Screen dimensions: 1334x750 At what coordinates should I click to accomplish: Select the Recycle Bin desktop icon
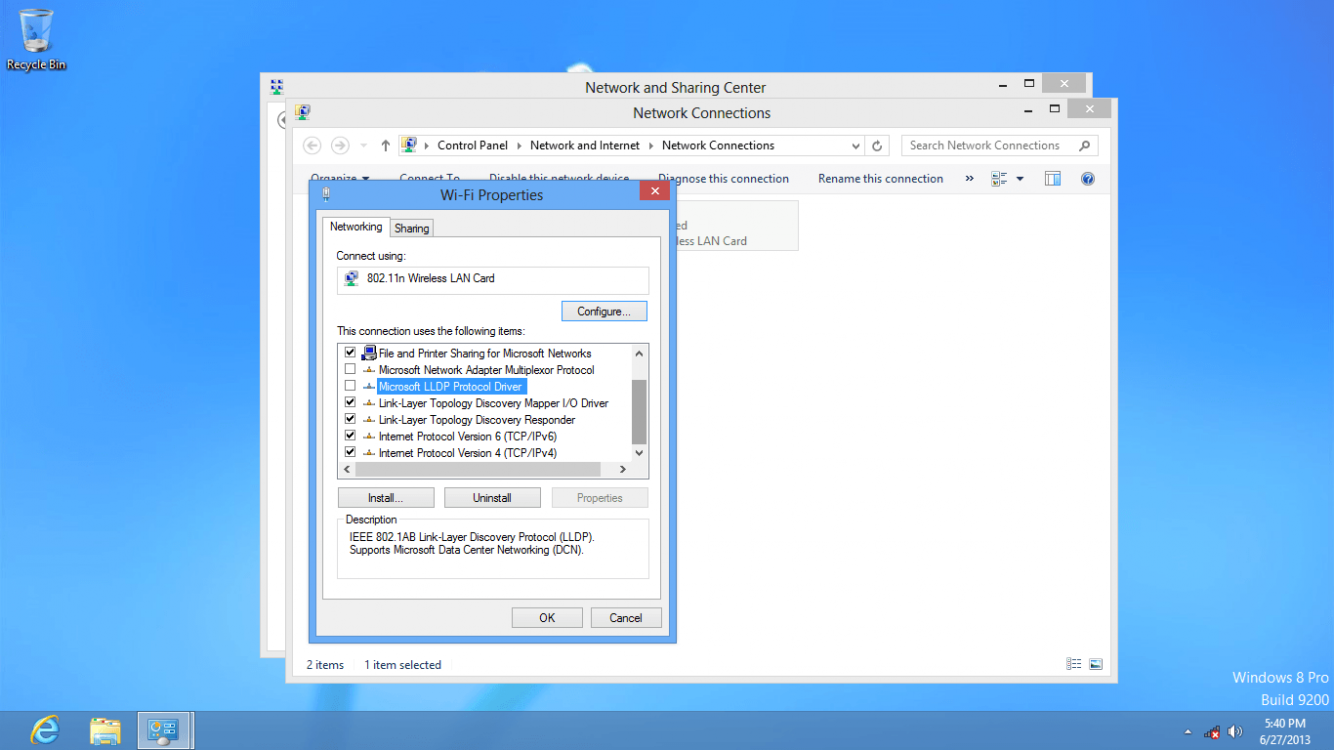pos(36,40)
